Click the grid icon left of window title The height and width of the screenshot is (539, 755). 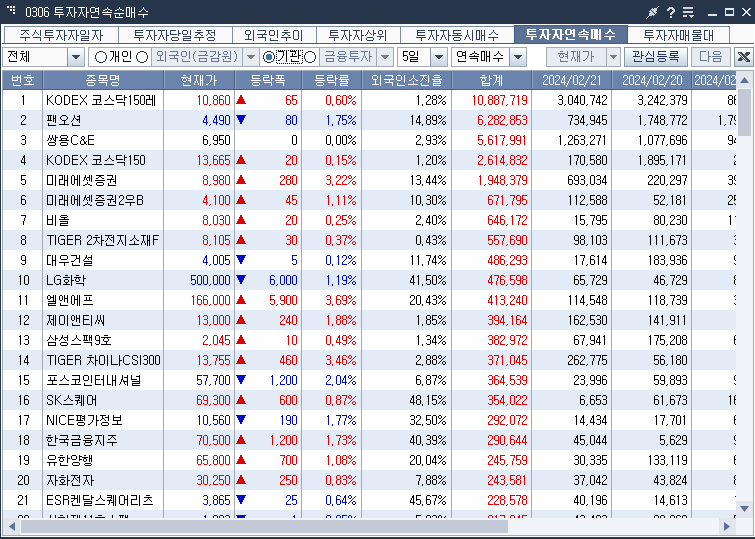click(x=11, y=11)
